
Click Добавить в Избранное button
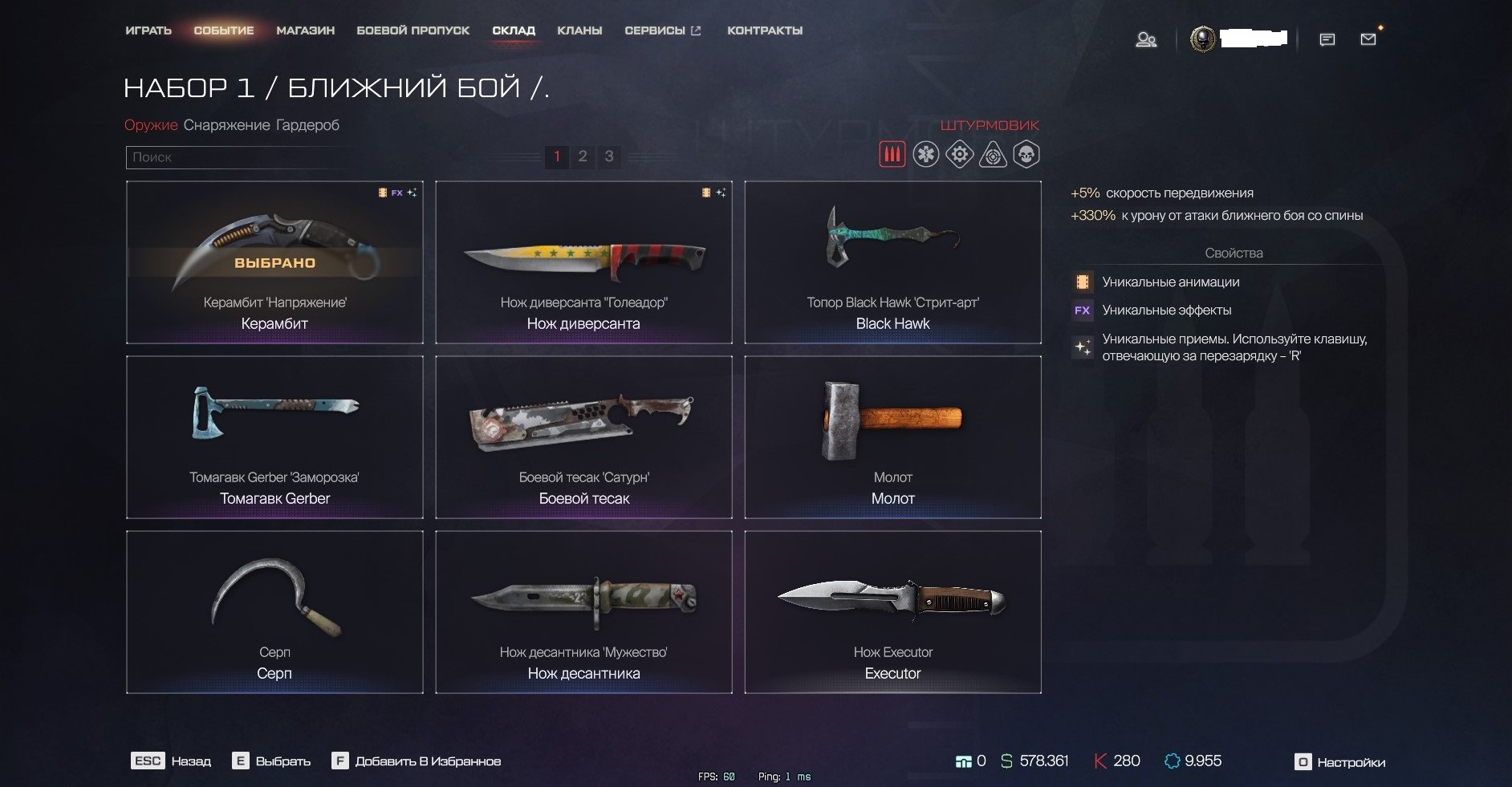point(417,761)
